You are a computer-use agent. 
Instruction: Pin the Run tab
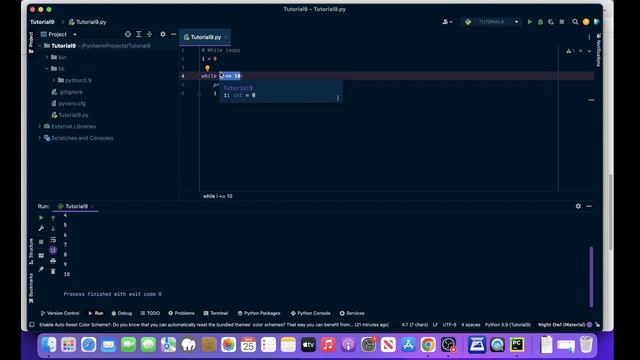click(41, 269)
